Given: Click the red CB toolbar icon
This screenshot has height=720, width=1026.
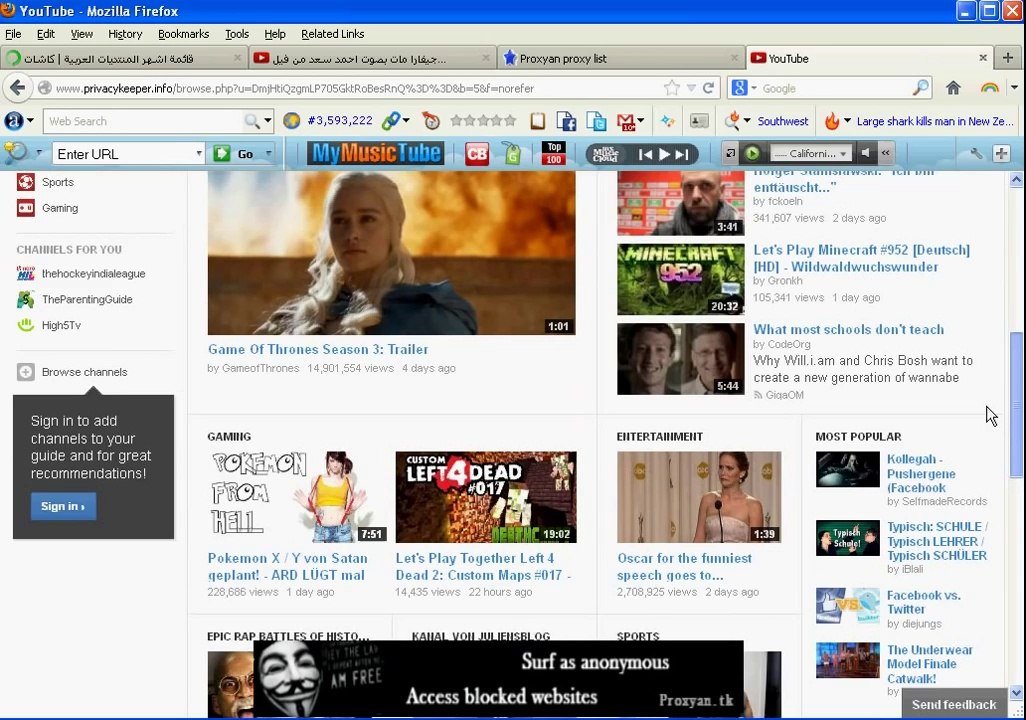Looking at the screenshot, I should (x=477, y=154).
